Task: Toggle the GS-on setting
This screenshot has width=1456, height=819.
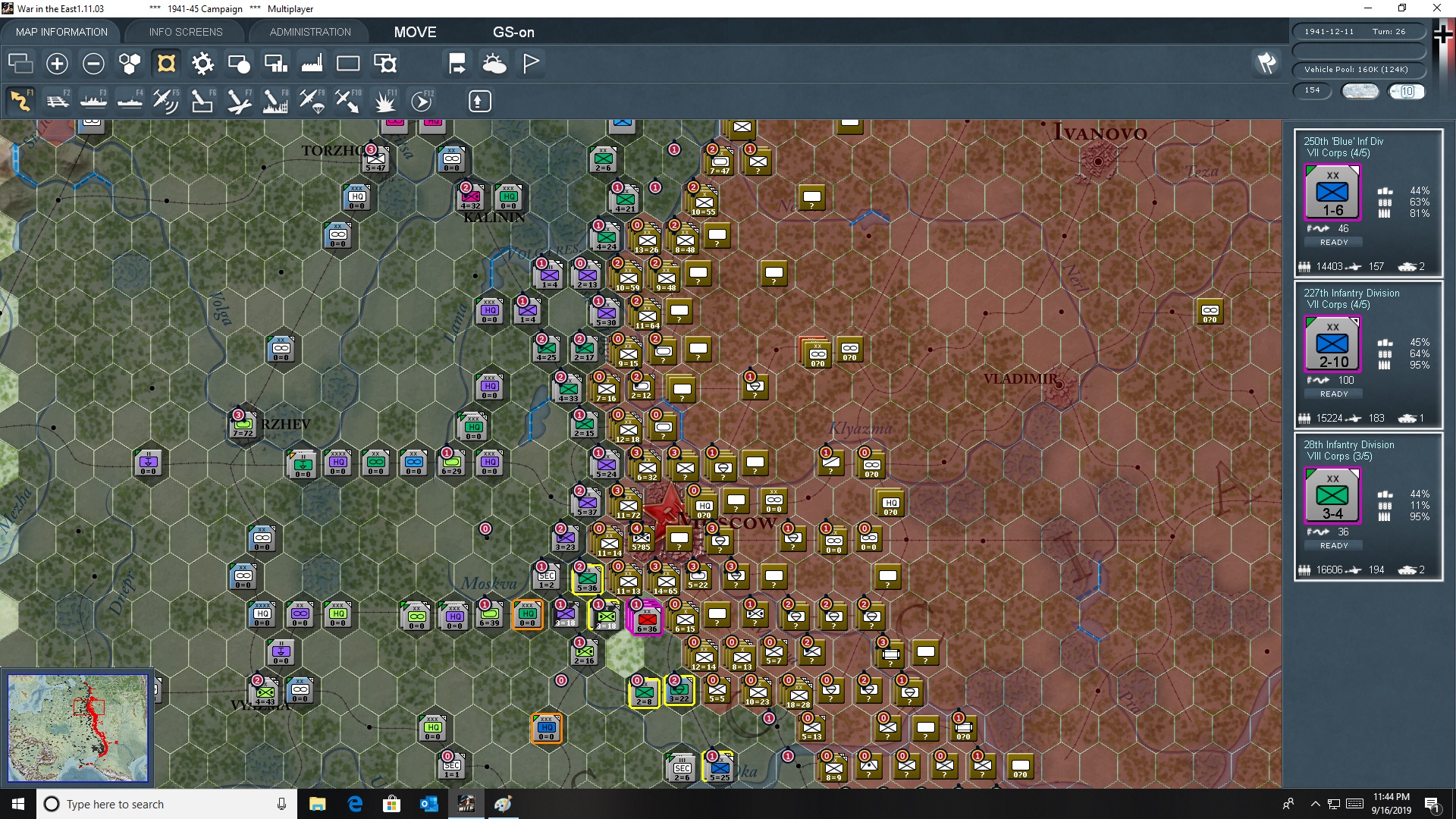Action: (514, 32)
